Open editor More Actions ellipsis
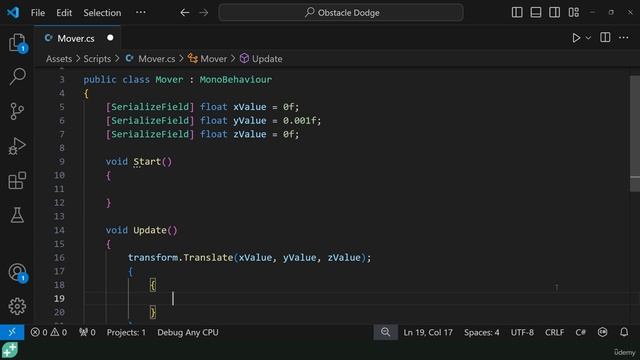The height and width of the screenshot is (360, 640). 624,38
